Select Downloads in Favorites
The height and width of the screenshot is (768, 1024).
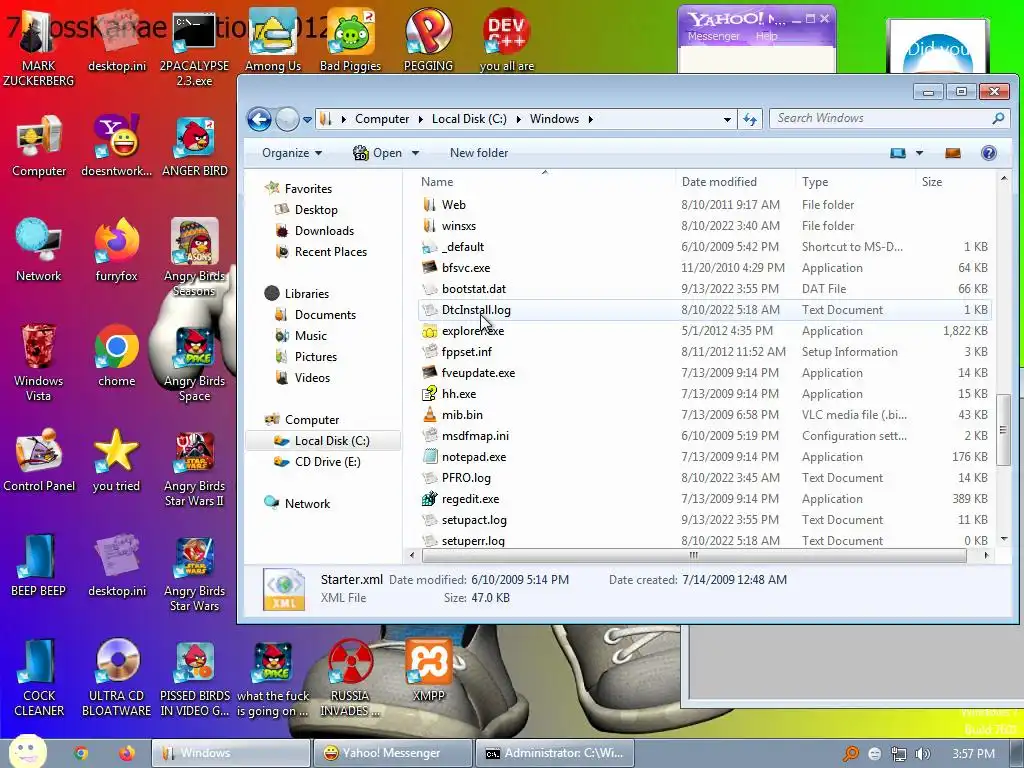click(x=324, y=231)
